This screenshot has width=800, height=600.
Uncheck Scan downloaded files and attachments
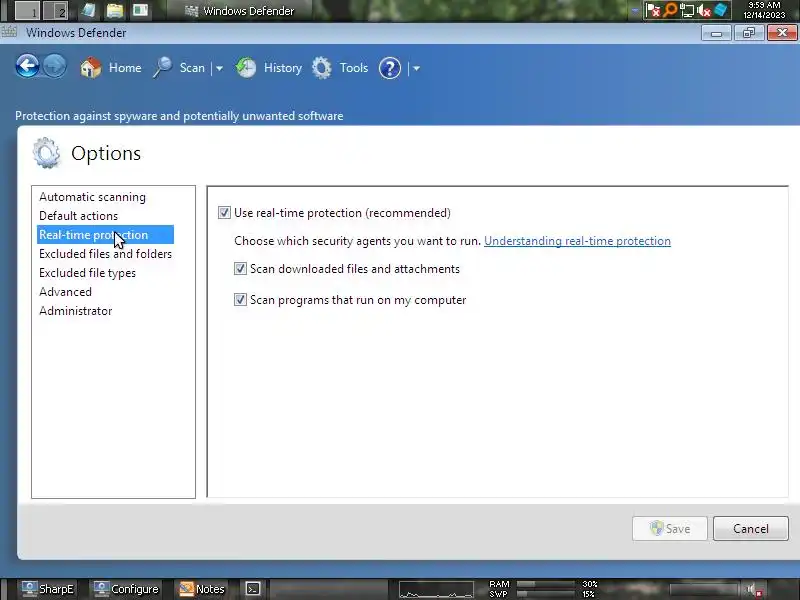(x=240, y=269)
